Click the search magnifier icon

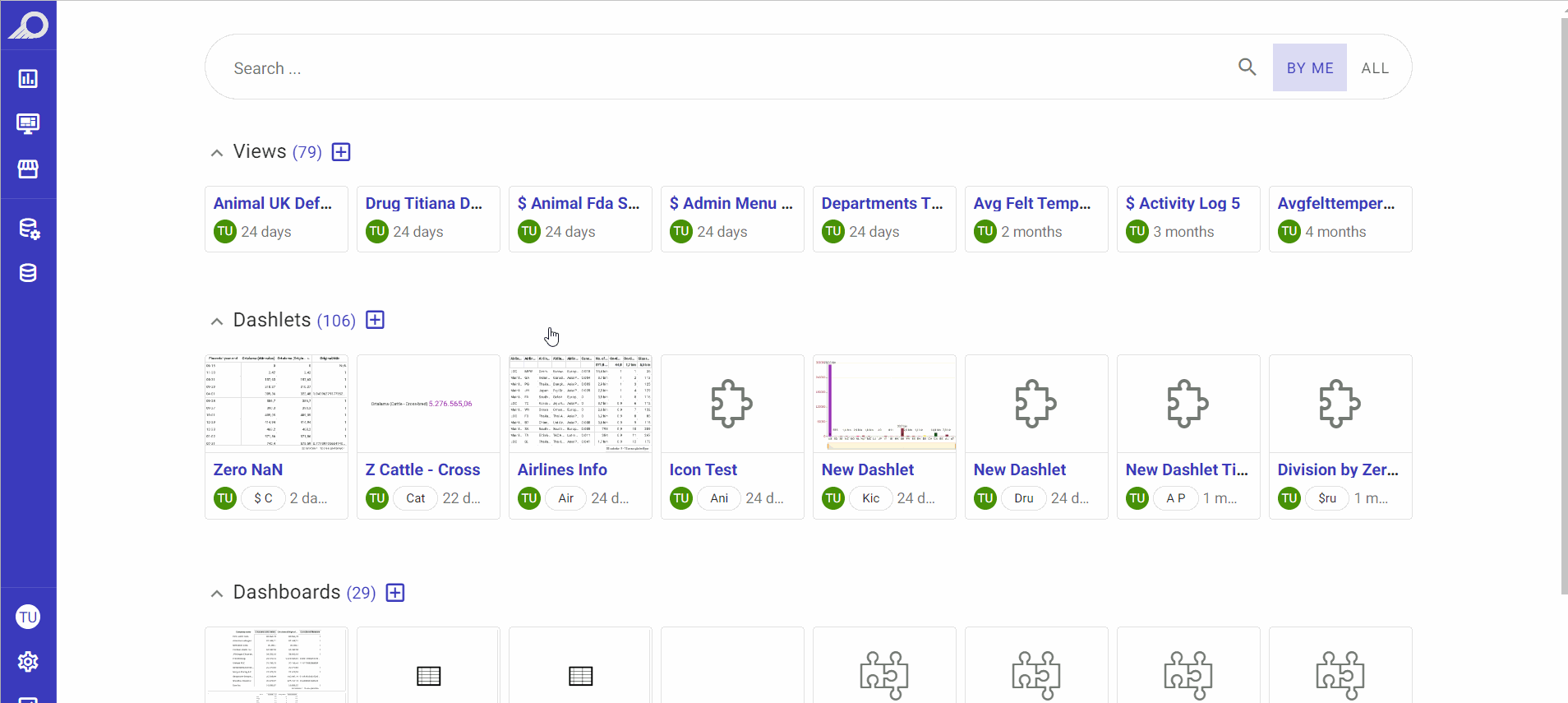click(1247, 67)
